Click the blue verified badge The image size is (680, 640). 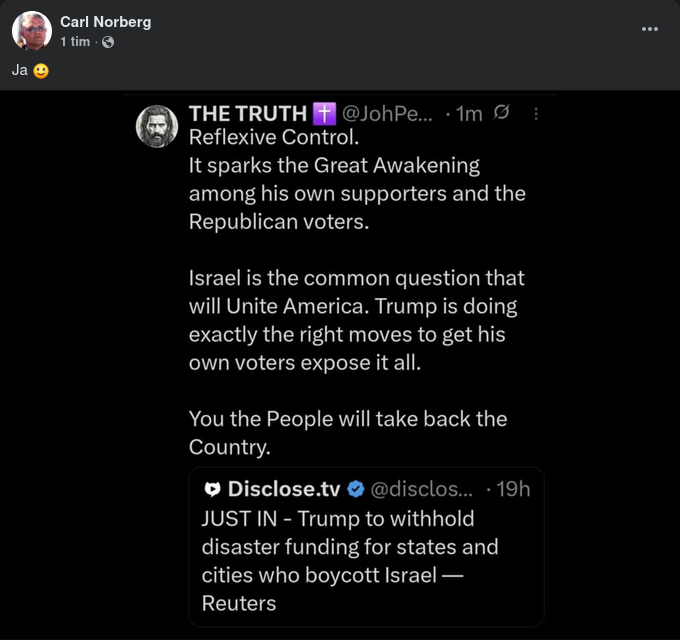point(357,489)
